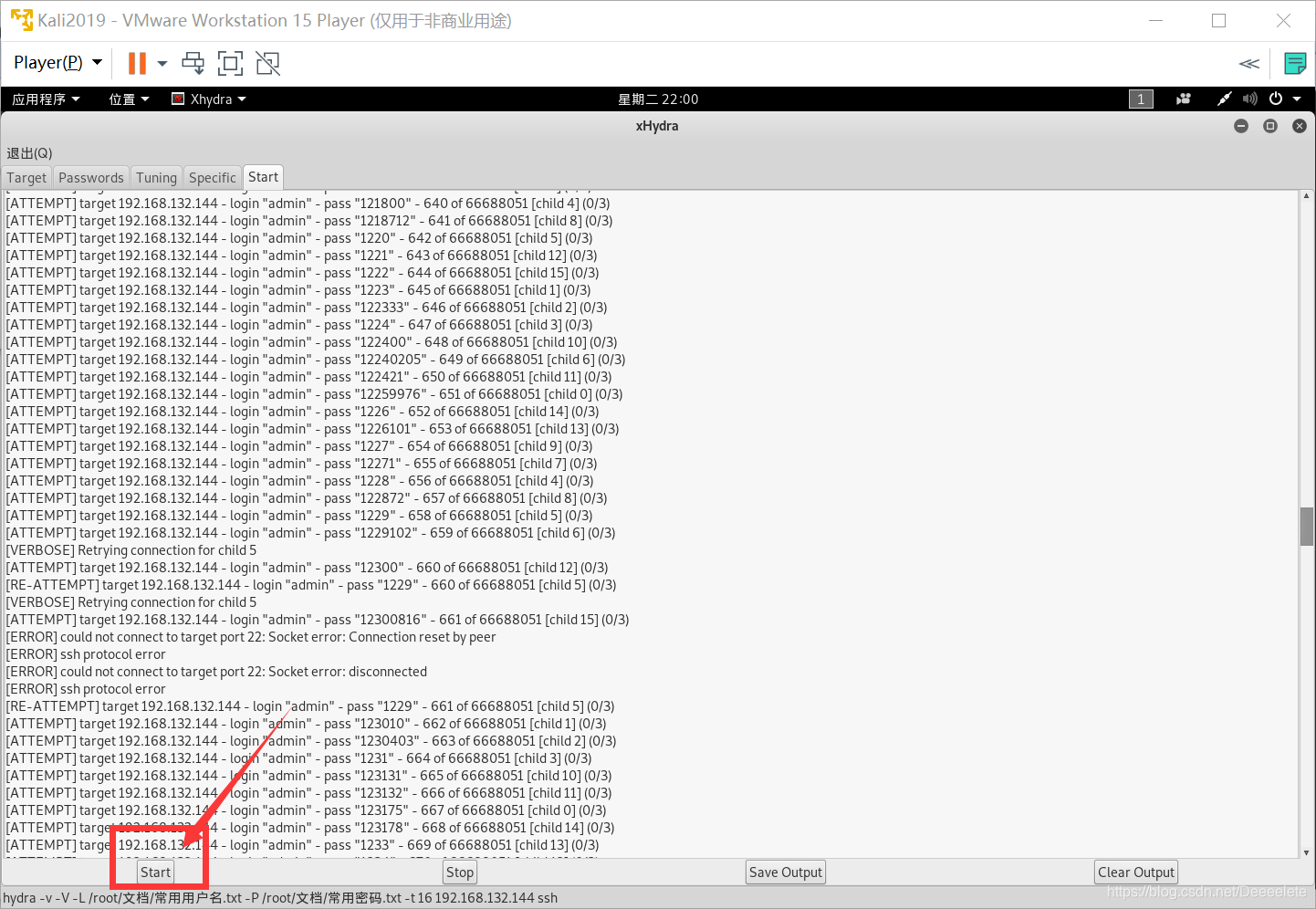This screenshot has height=909, width=1316.
Task: Click the network connection tray icon
Action: [x=1225, y=99]
